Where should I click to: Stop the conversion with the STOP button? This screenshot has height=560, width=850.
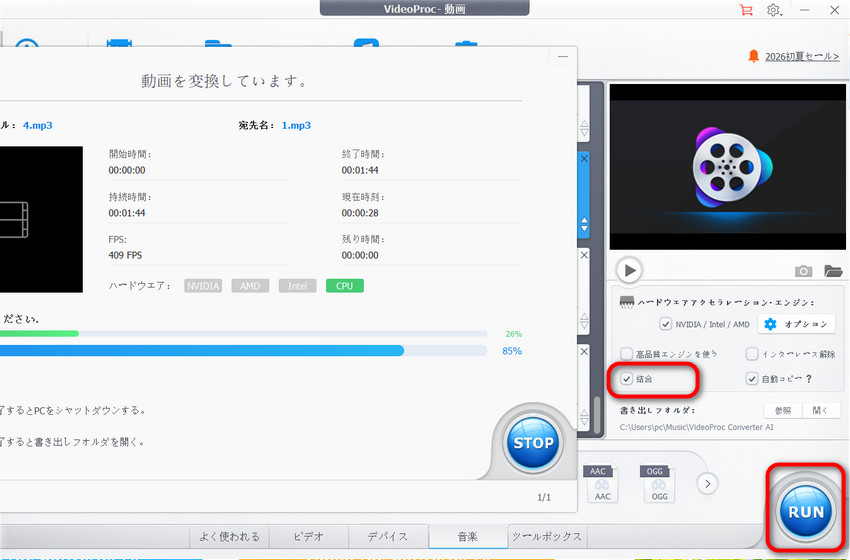pos(533,443)
